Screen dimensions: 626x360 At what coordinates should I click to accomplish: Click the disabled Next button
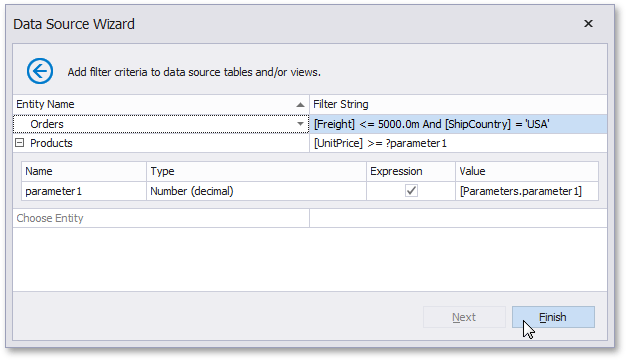pyautogui.click(x=464, y=317)
